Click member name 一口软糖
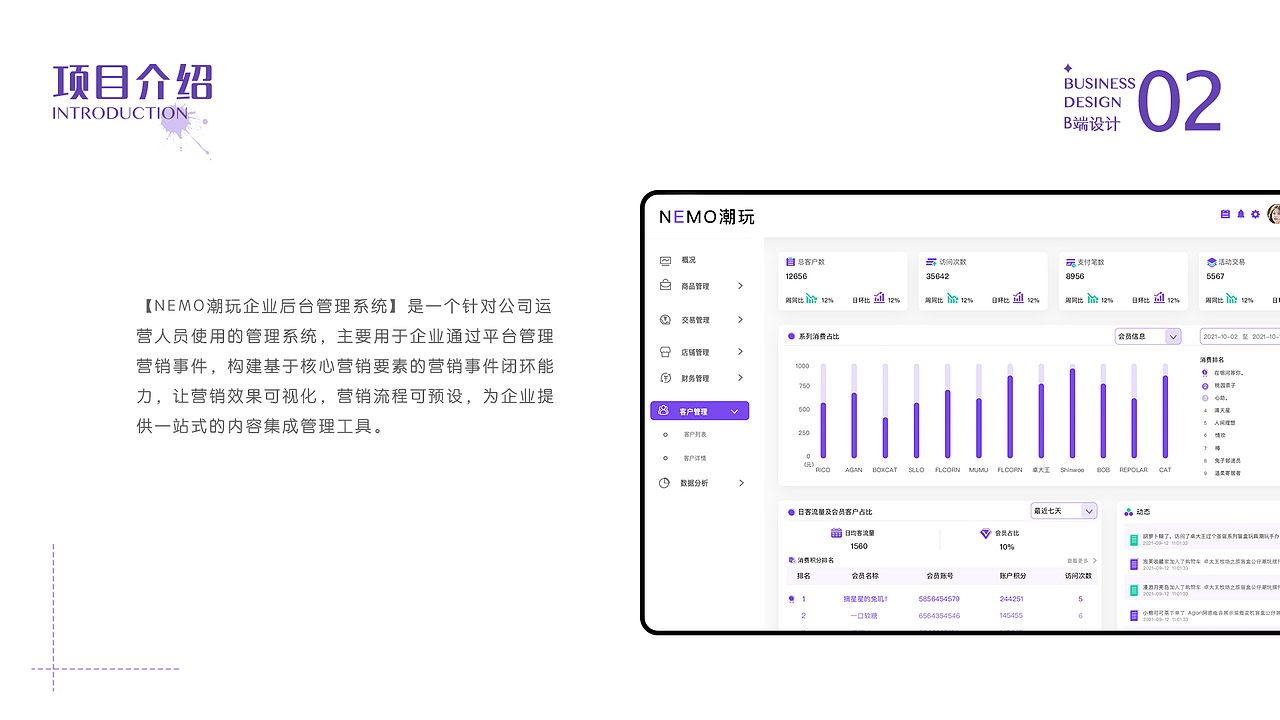 pyautogui.click(x=864, y=616)
